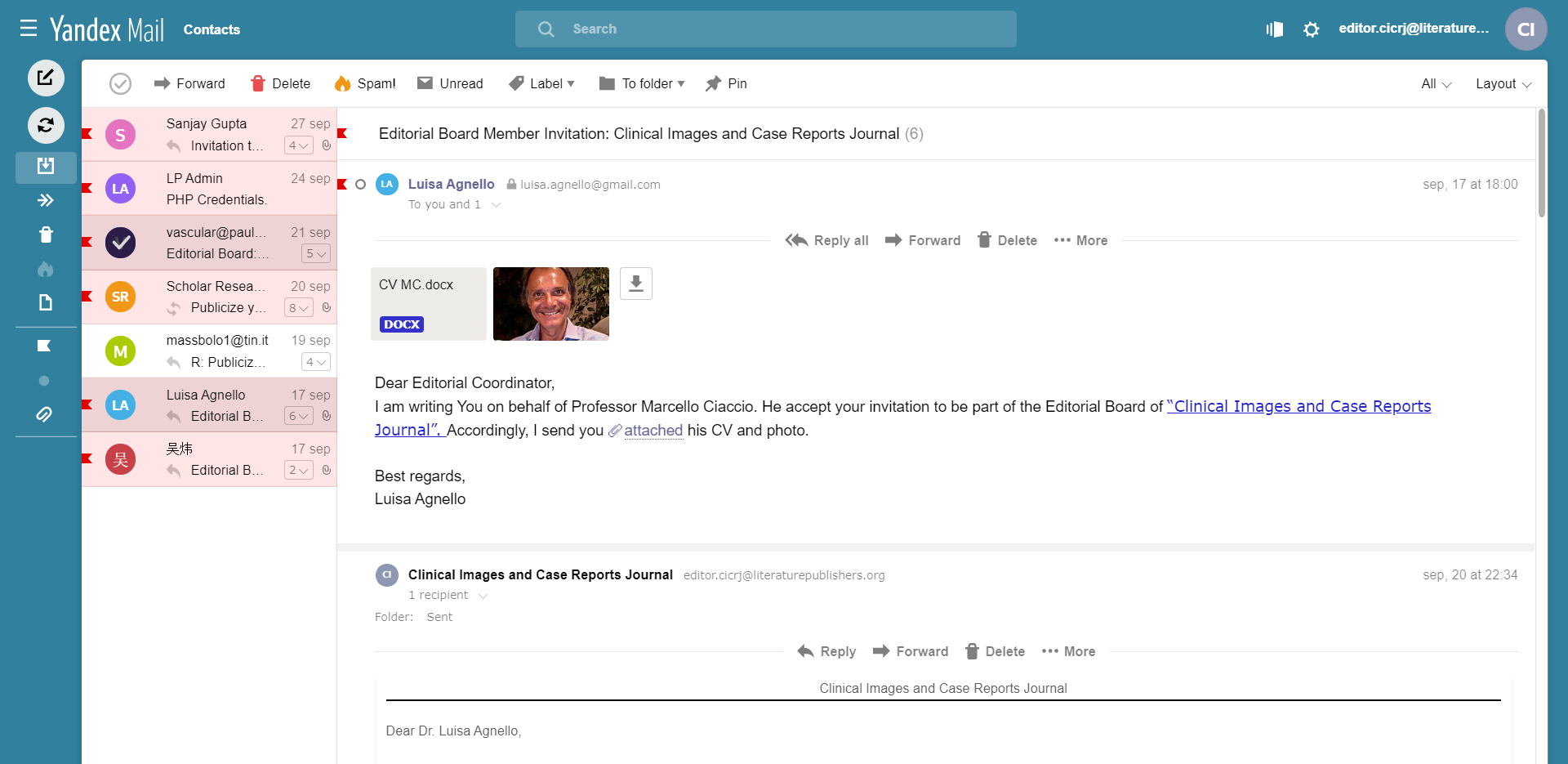Open the Contacts tab in the header

[x=212, y=29]
